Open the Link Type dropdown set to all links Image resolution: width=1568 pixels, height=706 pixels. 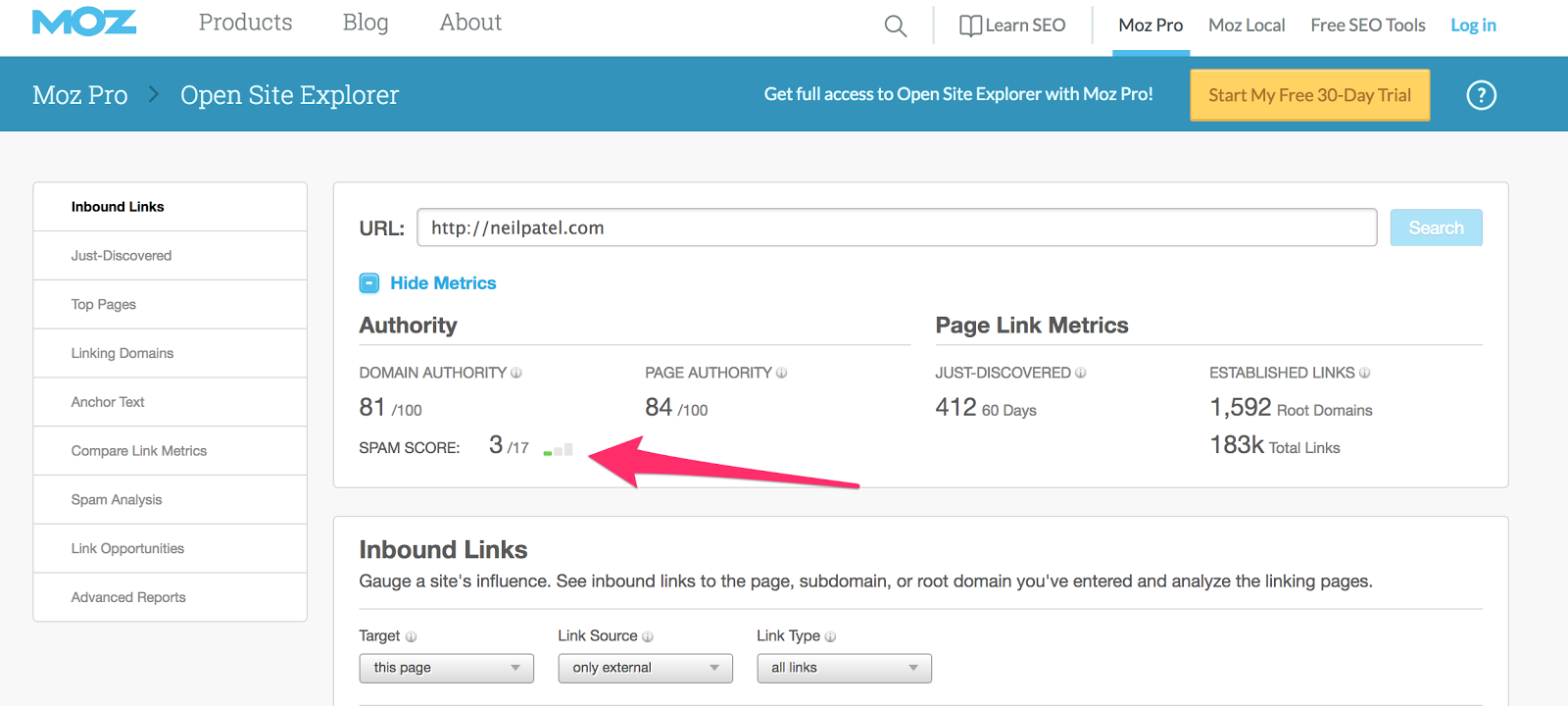(845, 668)
